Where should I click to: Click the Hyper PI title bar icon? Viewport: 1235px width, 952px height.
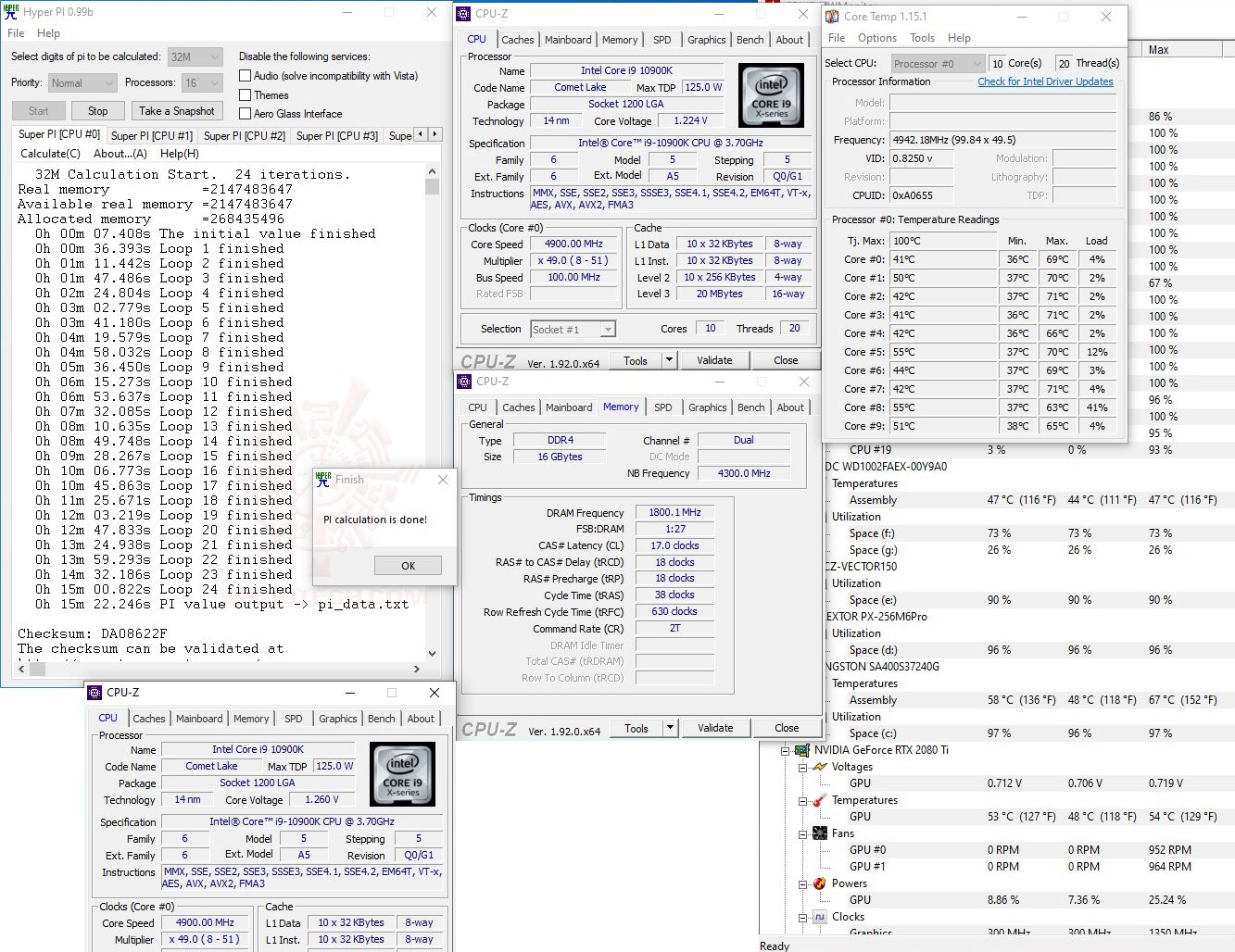(11, 12)
